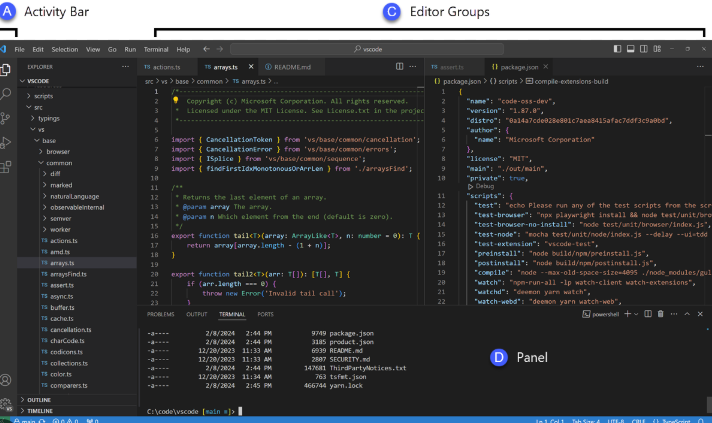The image size is (712, 423).
Task: Switch to the PROBLEMS panel tab
Action: click(160, 314)
